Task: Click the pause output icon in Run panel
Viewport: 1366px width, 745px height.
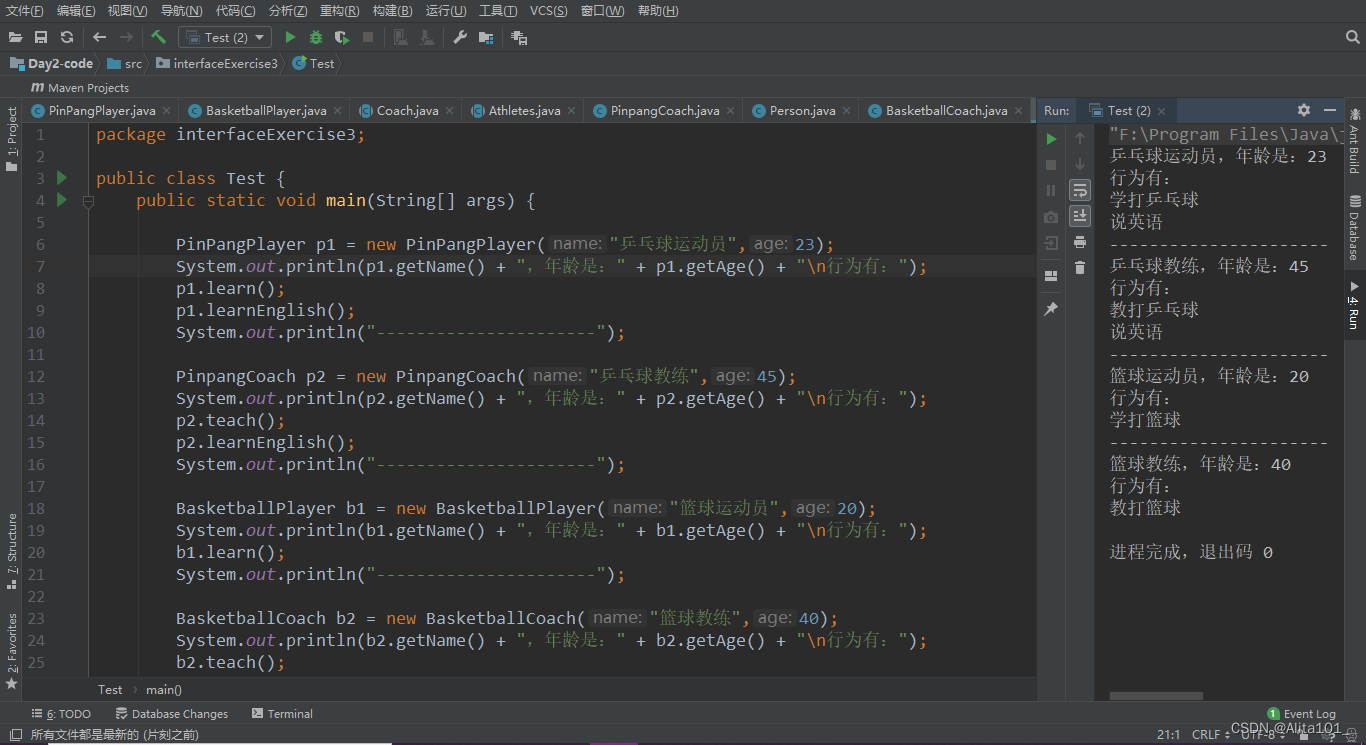Action: pyautogui.click(x=1051, y=190)
